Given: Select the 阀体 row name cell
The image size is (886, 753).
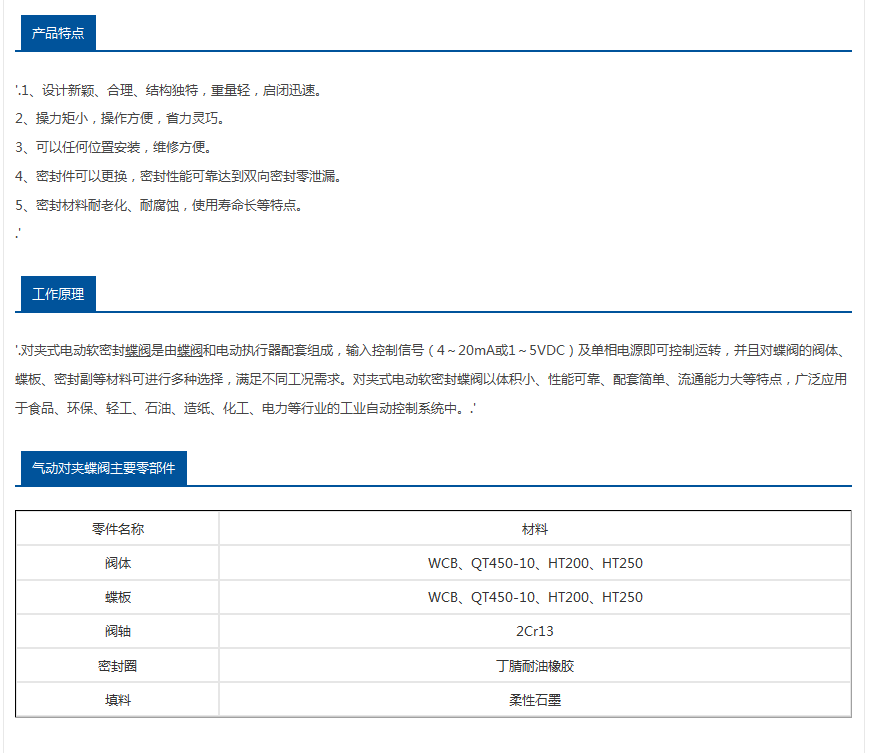Looking at the screenshot, I should tap(118, 563).
